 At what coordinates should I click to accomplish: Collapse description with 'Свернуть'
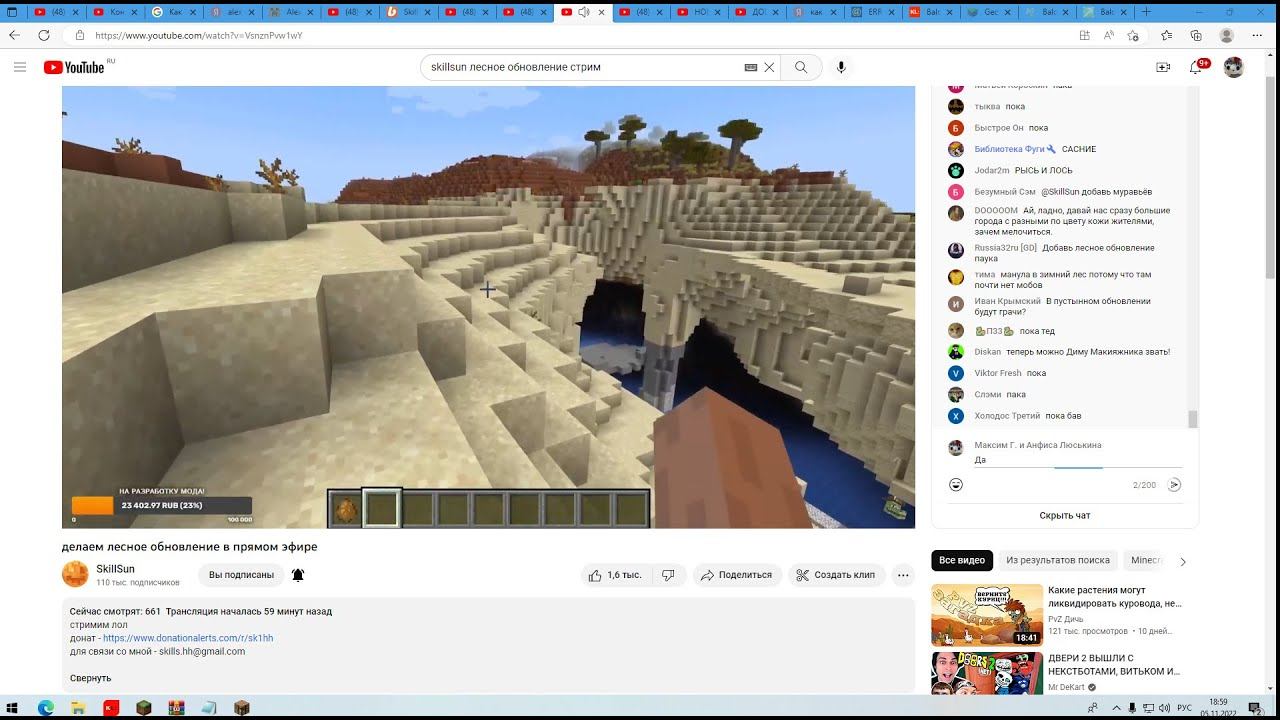point(90,678)
